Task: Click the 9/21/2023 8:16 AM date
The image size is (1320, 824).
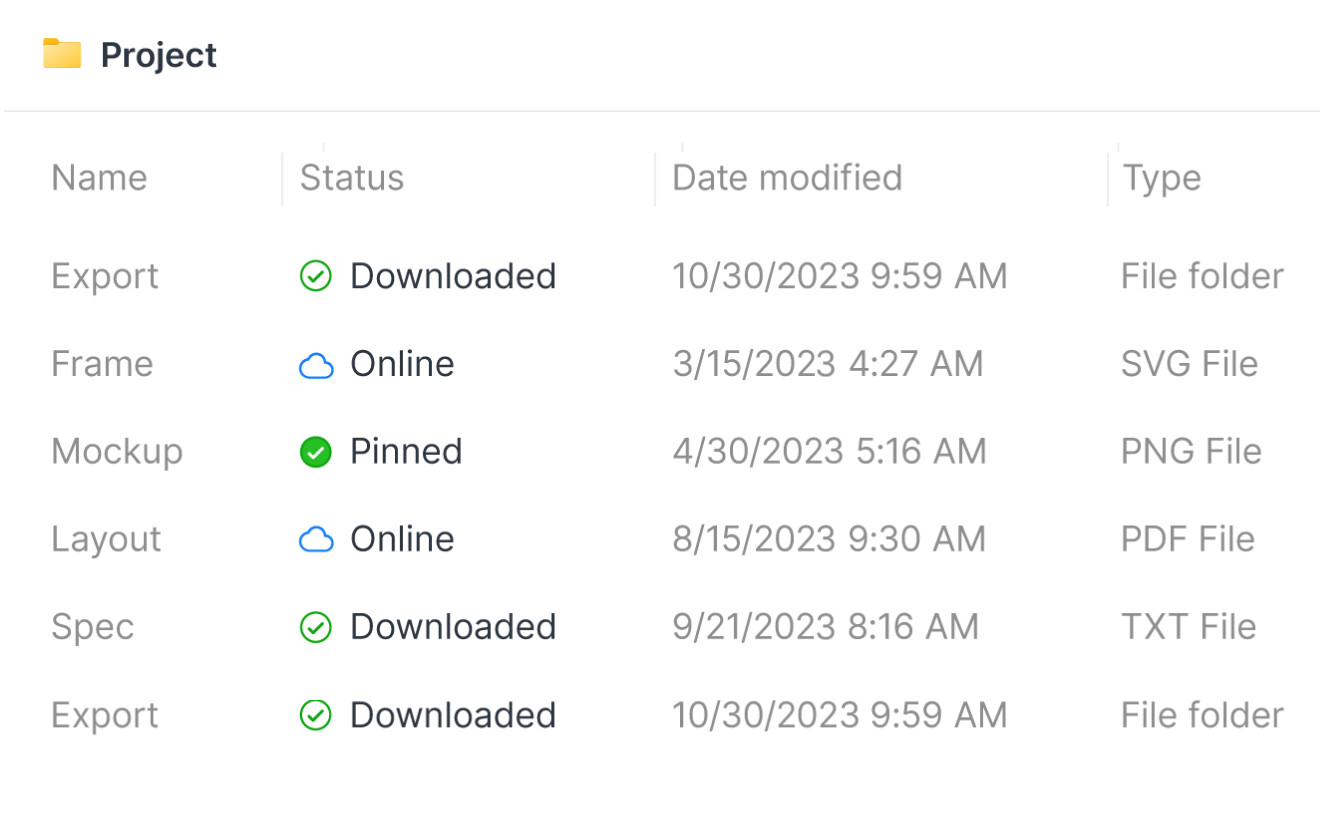Action: [x=825, y=627]
